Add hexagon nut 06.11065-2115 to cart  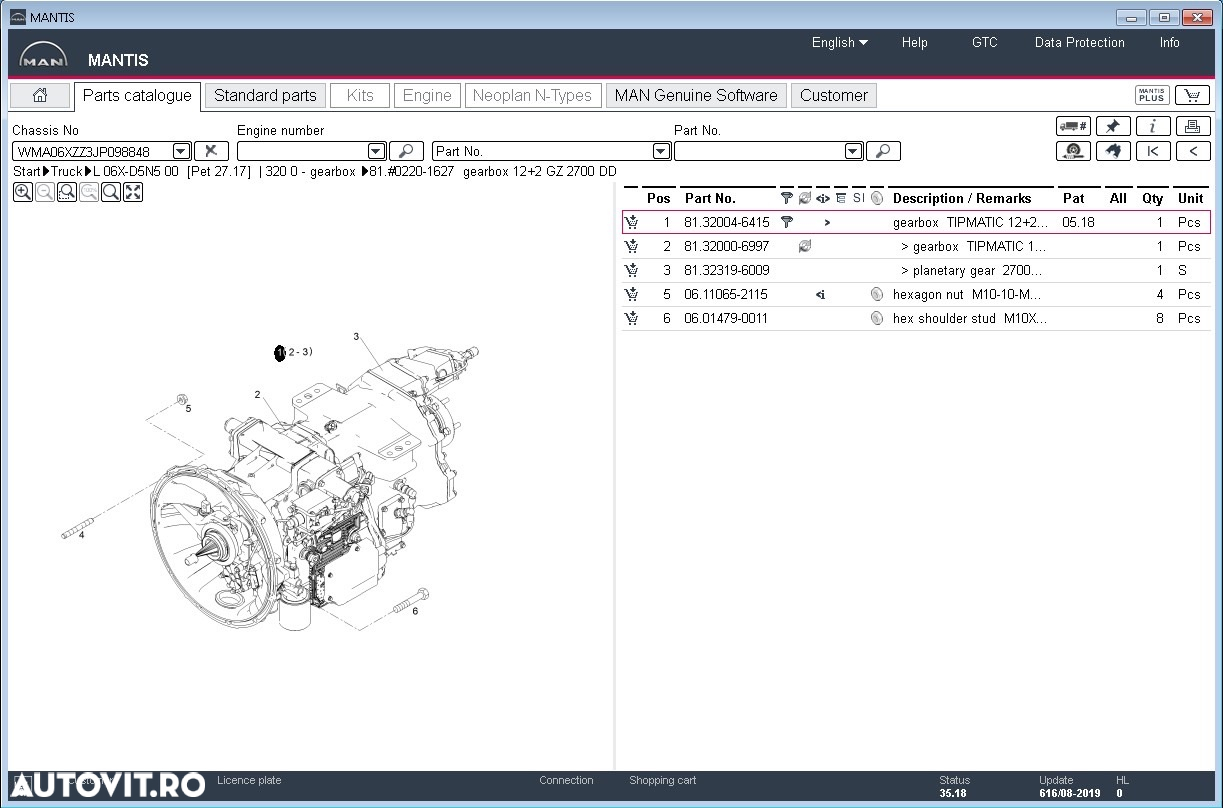click(631, 294)
